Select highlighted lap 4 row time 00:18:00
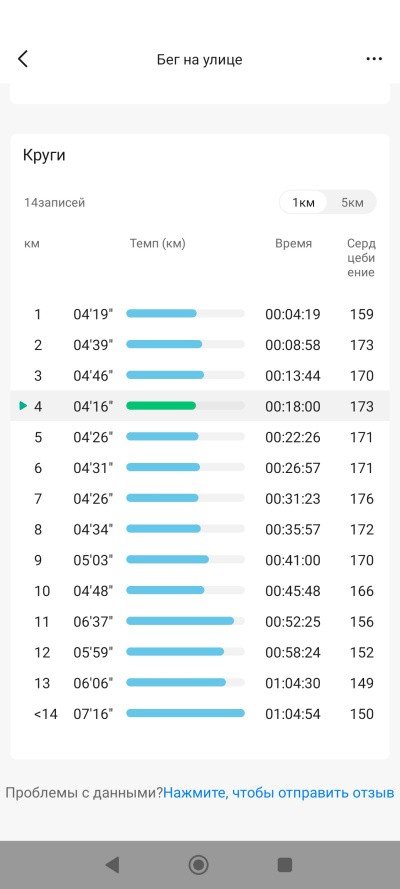 292,407
